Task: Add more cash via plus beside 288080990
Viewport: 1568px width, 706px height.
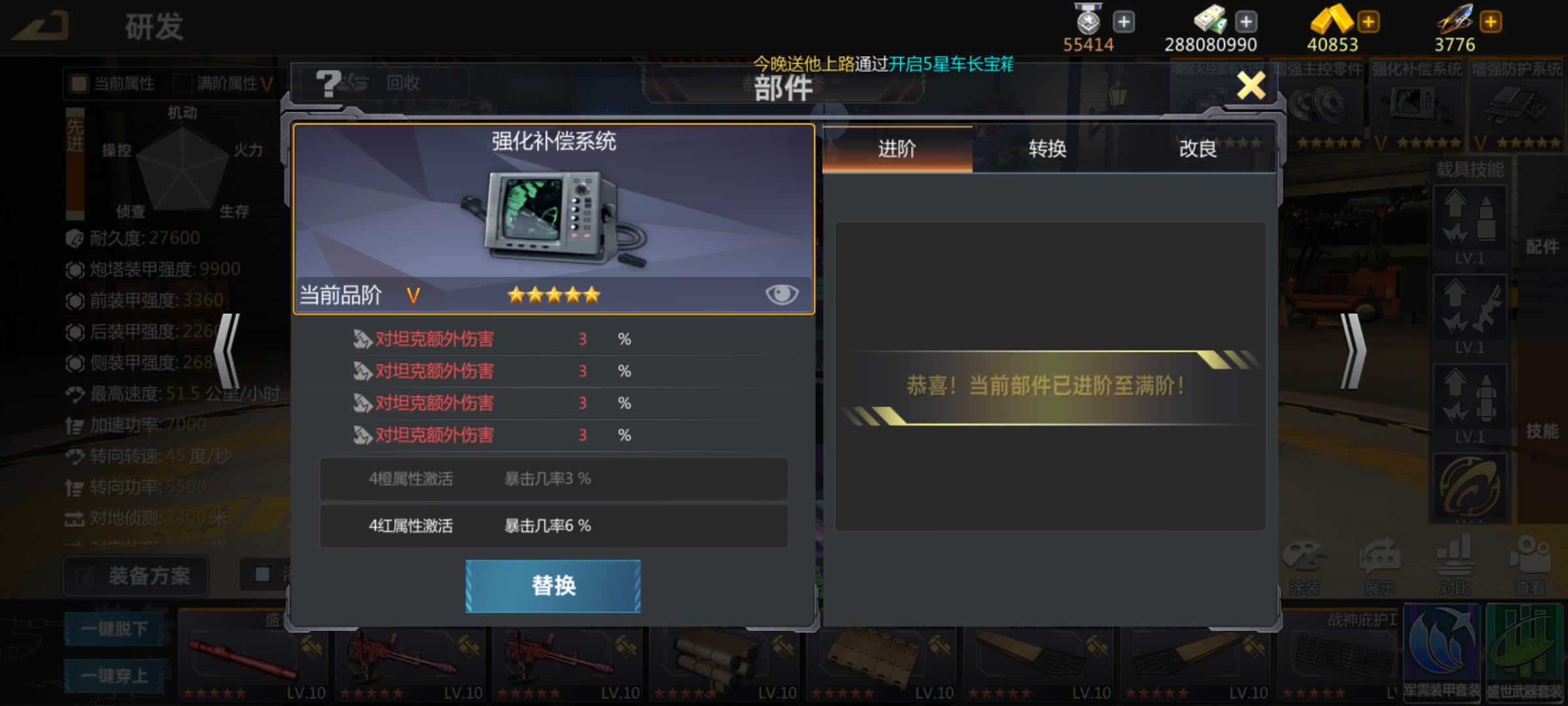Action: (x=1246, y=22)
